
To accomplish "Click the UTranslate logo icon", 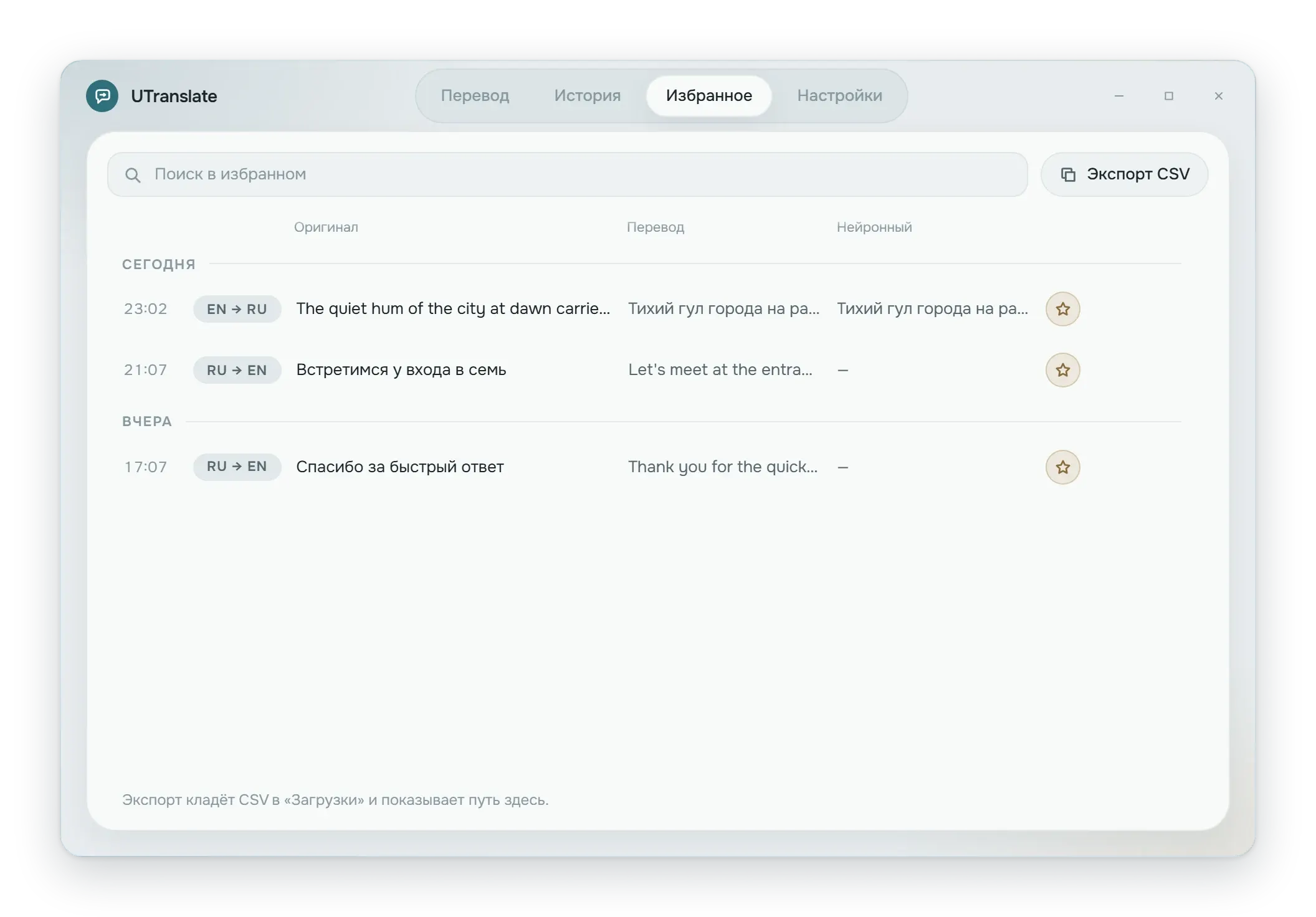I will pos(102,96).
